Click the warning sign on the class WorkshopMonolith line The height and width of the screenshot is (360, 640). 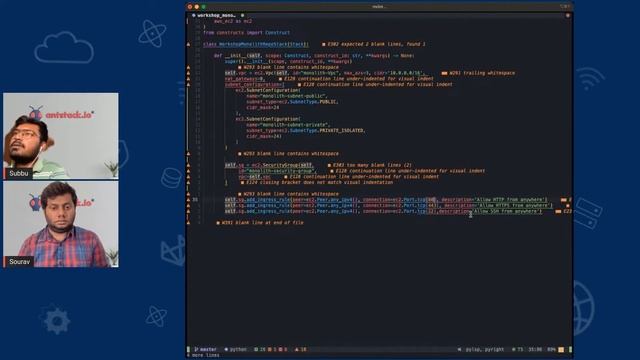pos(189,44)
